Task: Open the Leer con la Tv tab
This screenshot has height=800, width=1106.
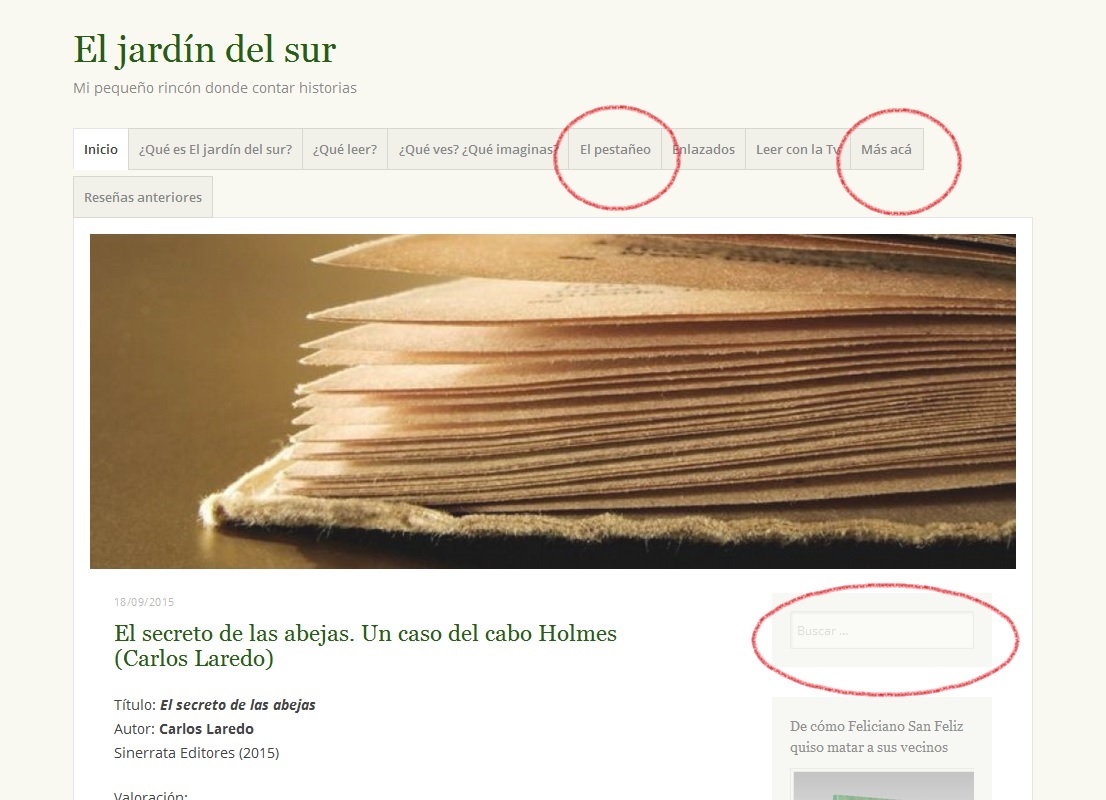Action: point(797,149)
